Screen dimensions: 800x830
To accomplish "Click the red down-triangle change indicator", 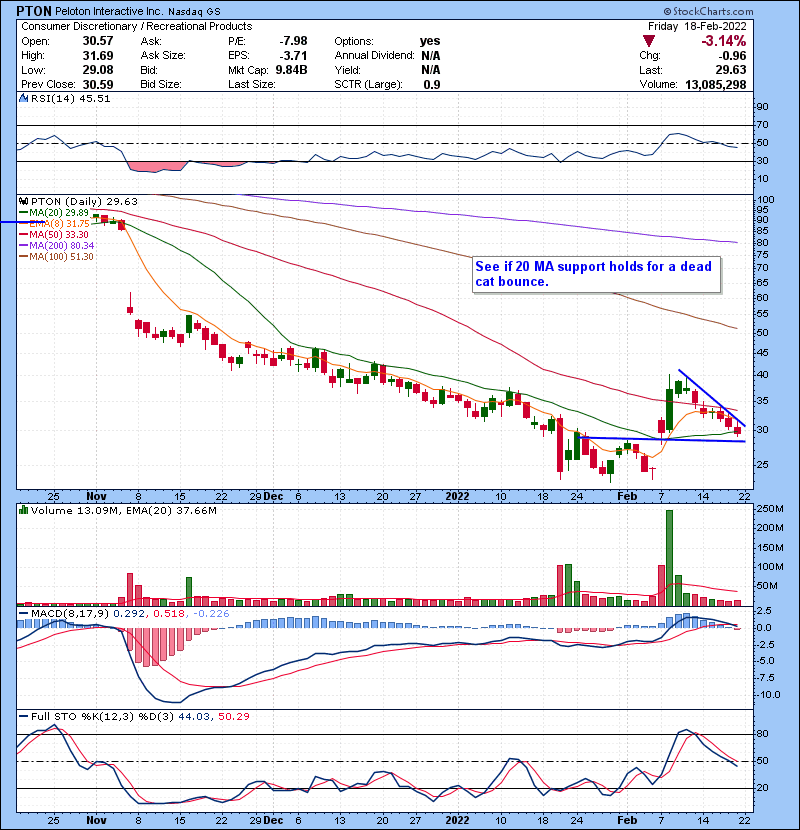I will 649,41.
